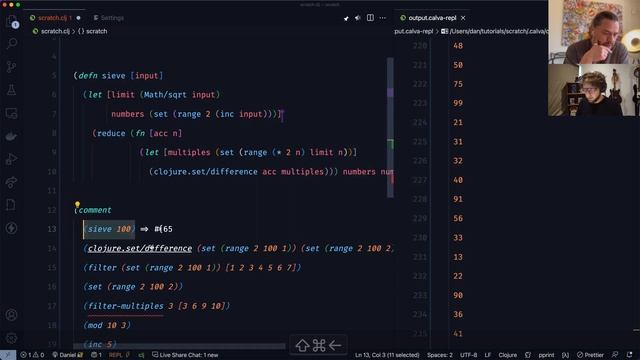Click the value 91 in REPL output
This screenshot has width=640, height=360.
tap(458, 199)
